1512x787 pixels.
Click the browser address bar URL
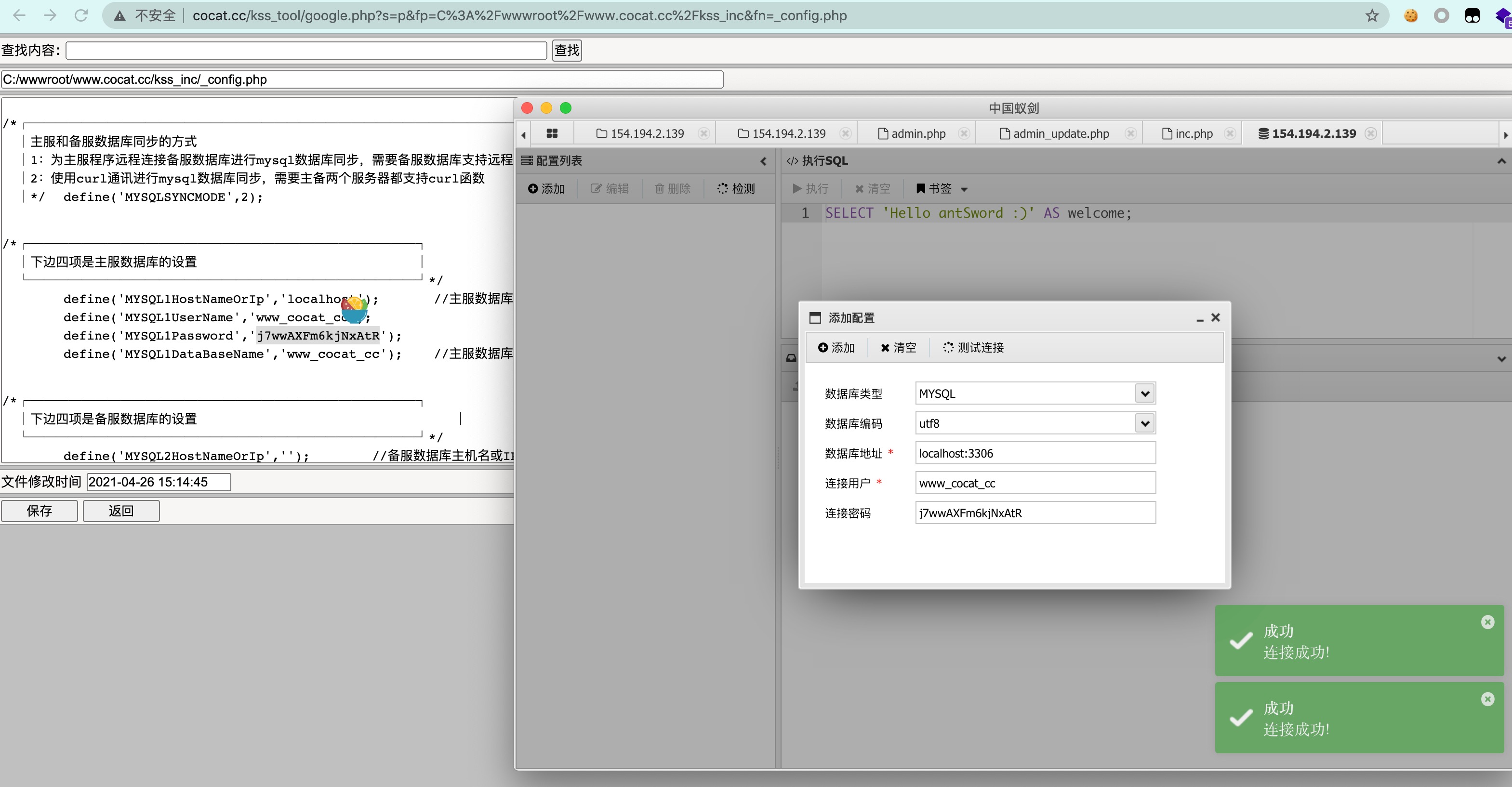point(519,15)
